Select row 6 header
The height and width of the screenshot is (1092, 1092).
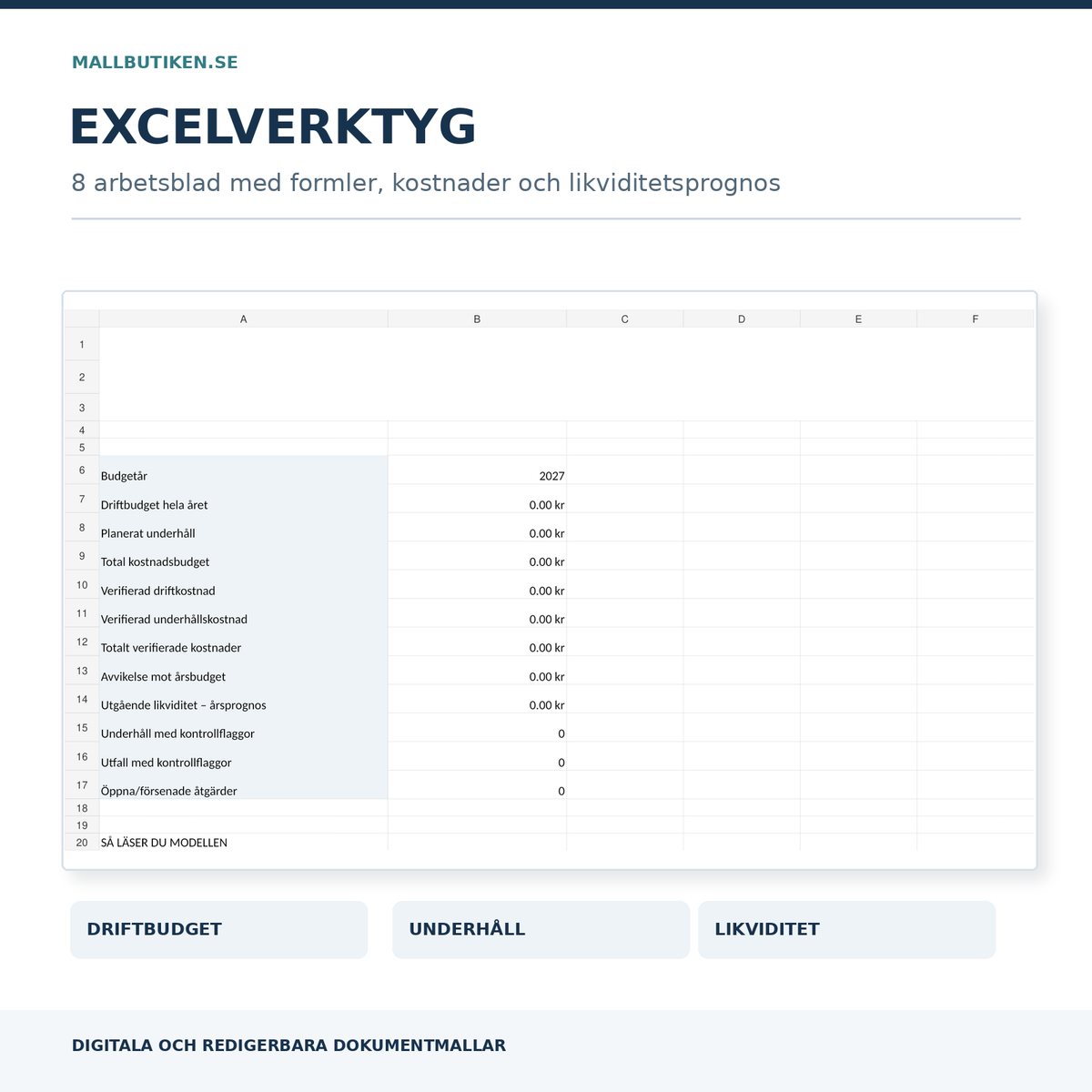(82, 470)
